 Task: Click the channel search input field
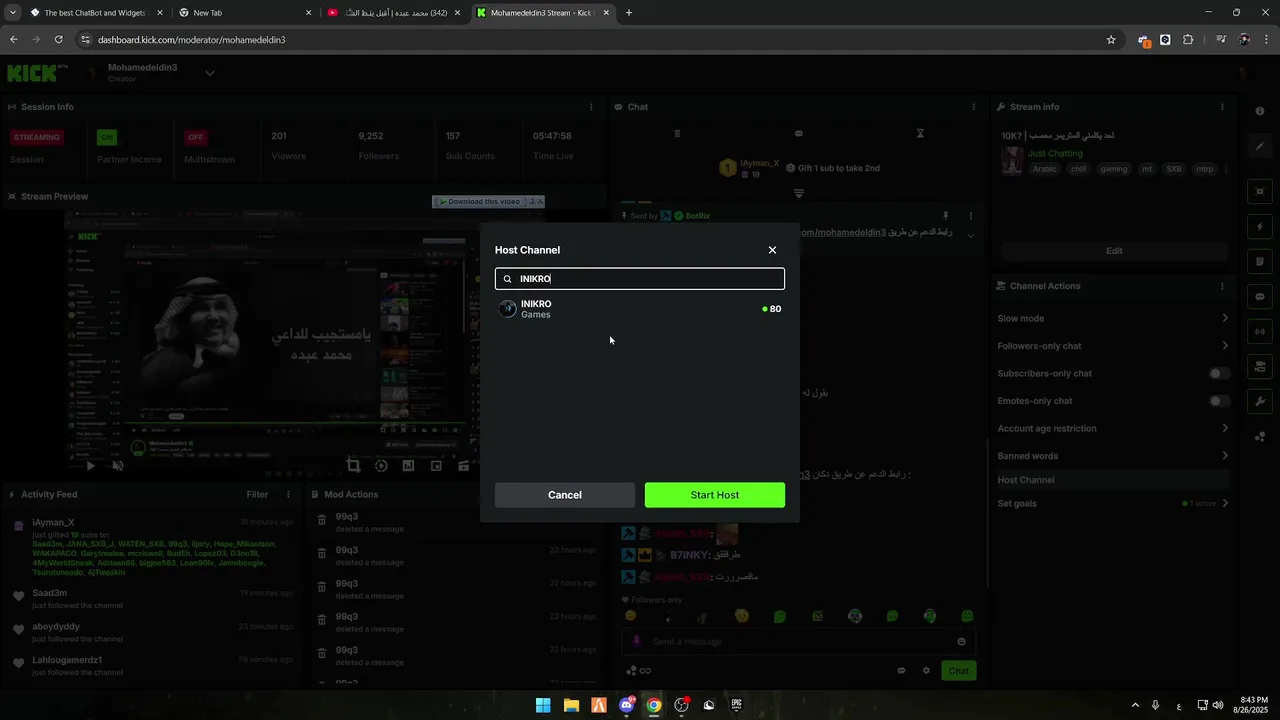tap(640, 279)
